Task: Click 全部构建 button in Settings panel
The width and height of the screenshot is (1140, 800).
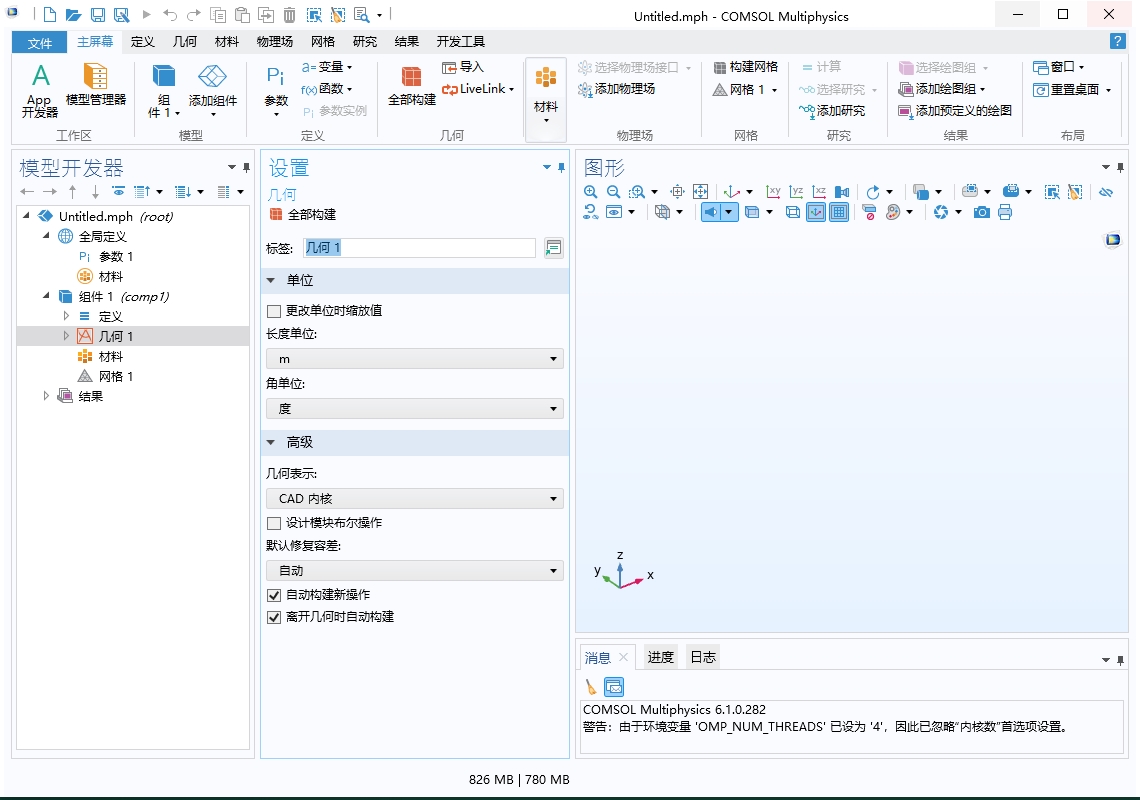Action: 302,215
